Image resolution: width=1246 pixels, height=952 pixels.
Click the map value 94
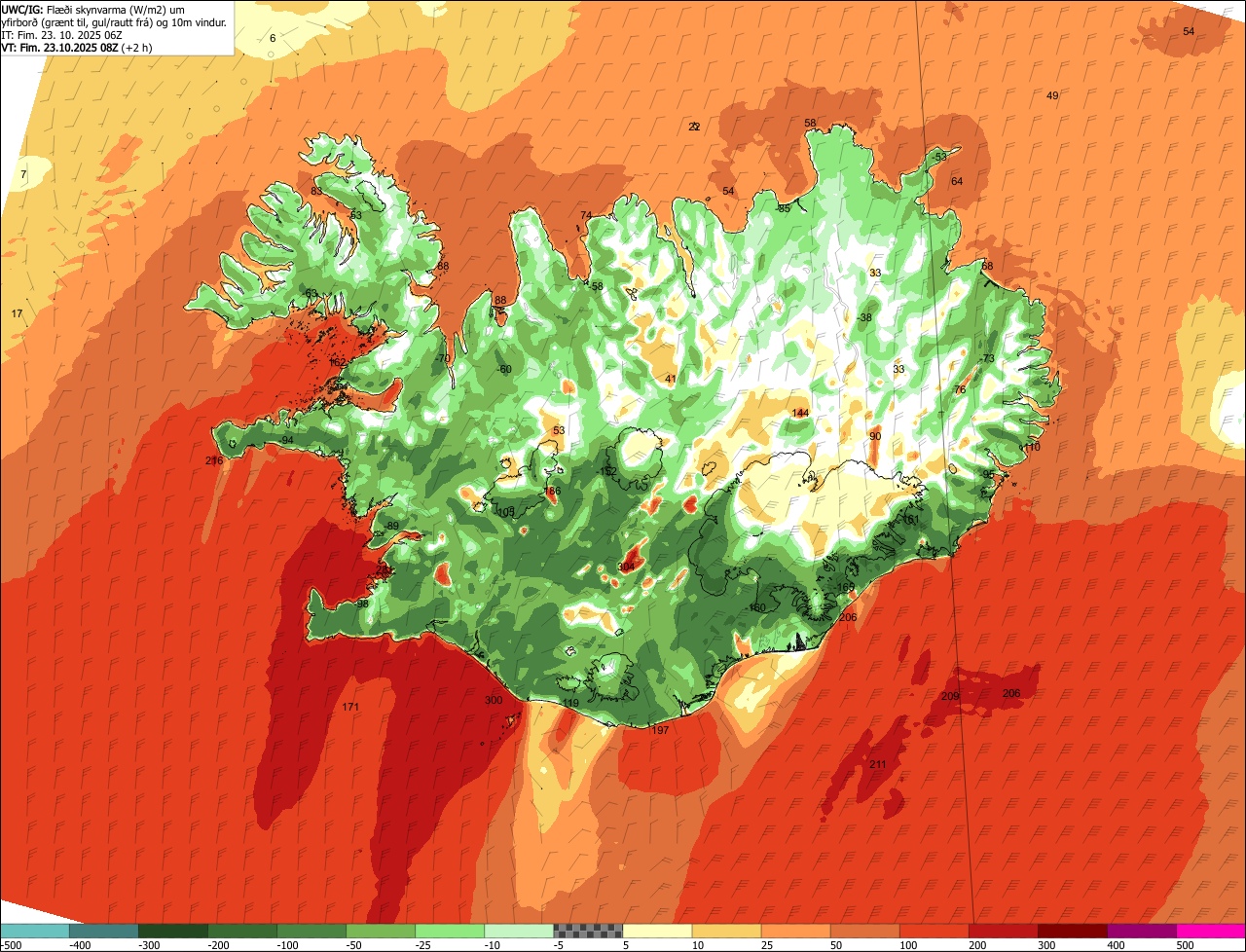click(287, 440)
